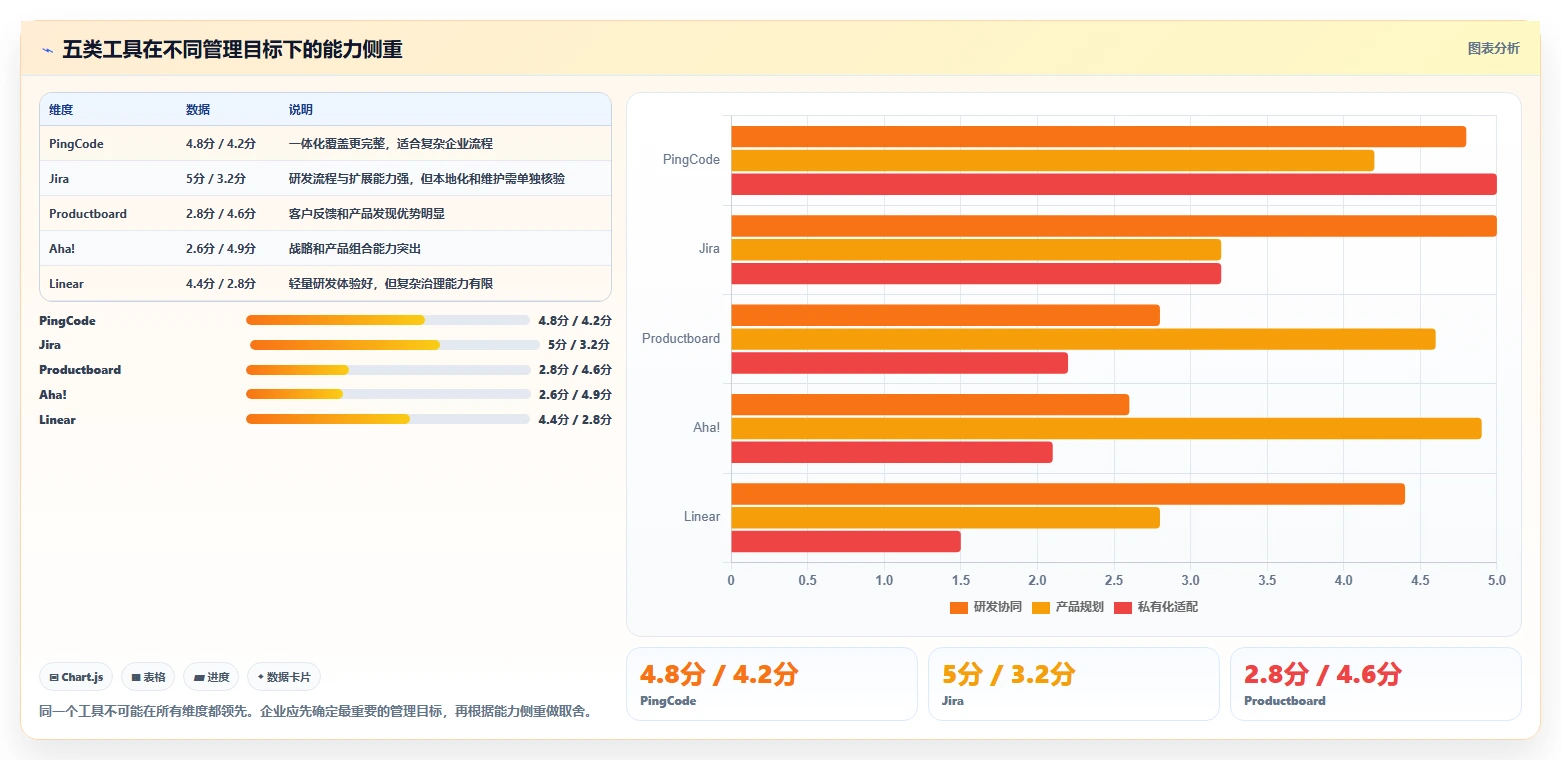Select the 数据卡片 chip
This screenshot has height=760, width=1561.
coord(284,677)
